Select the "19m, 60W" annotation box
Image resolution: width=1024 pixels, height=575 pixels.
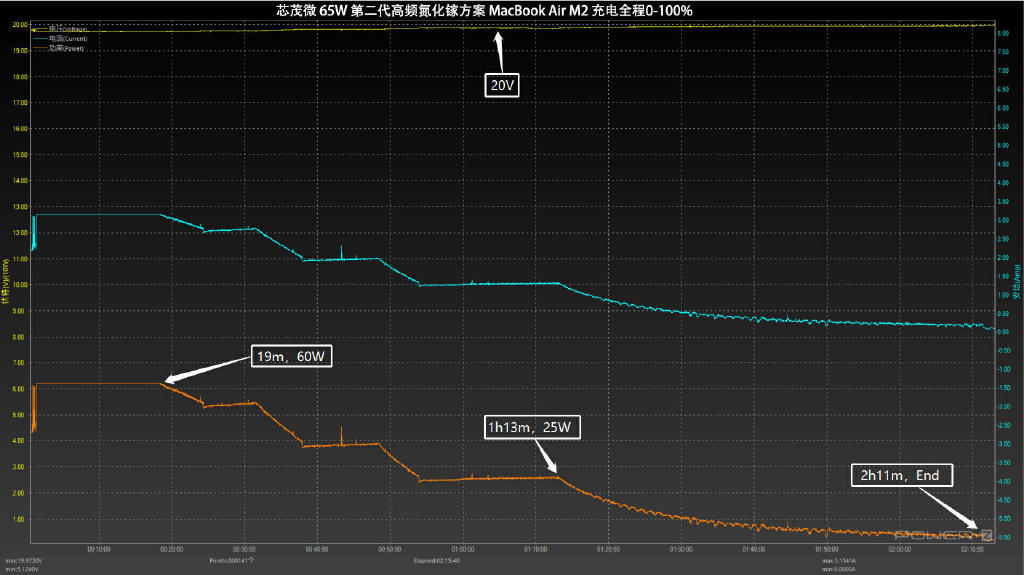290,357
